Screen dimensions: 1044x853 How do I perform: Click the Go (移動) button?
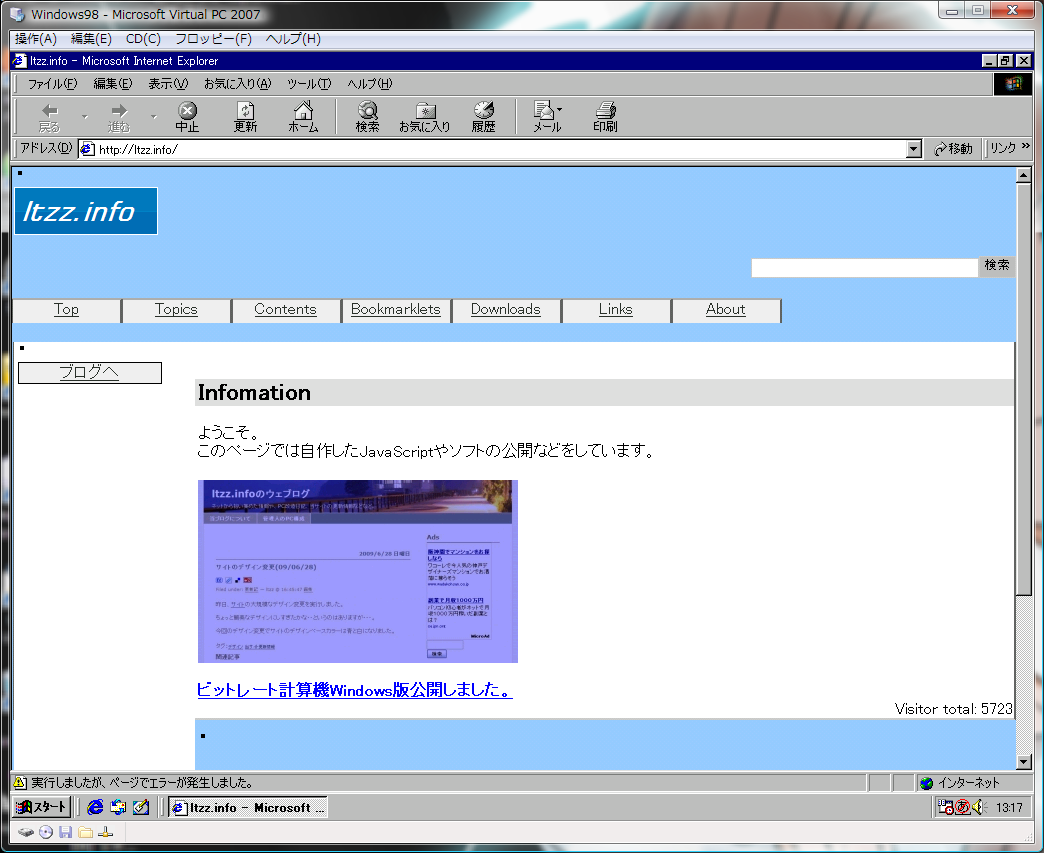[x=953, y=148]
